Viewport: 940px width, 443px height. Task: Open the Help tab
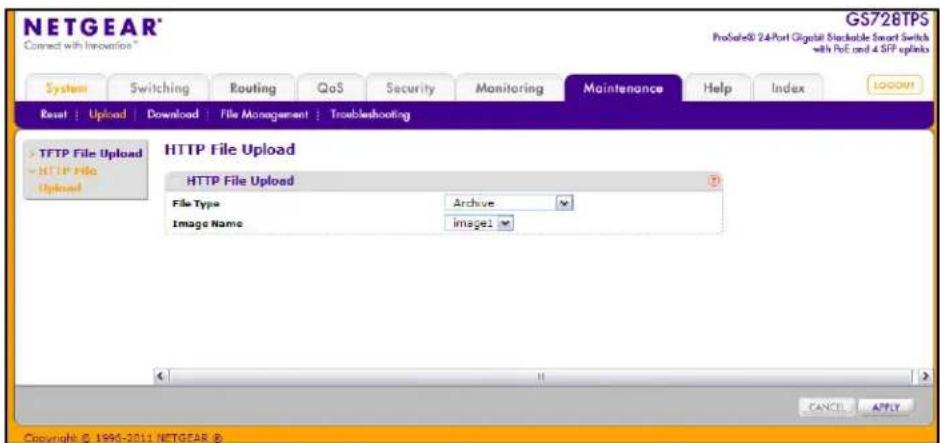pos(718,88)
